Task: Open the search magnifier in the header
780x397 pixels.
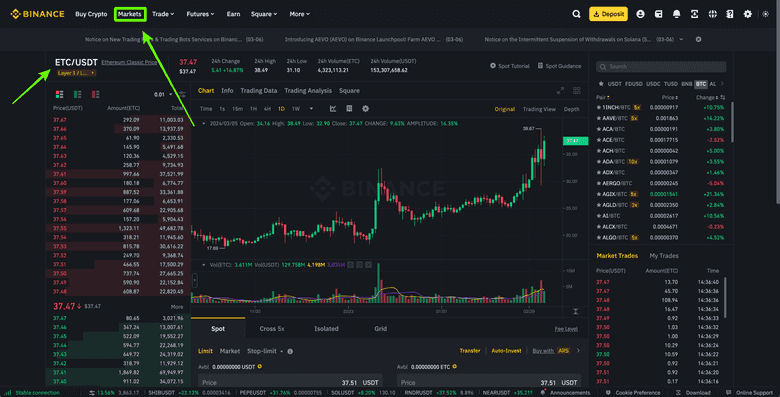Action: click(x=576, y=14)
